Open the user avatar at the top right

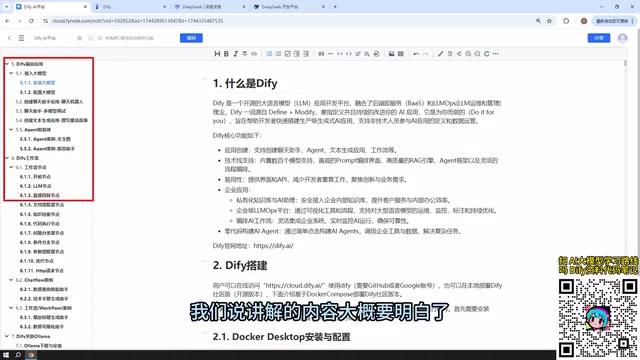(x=622, y=38)
